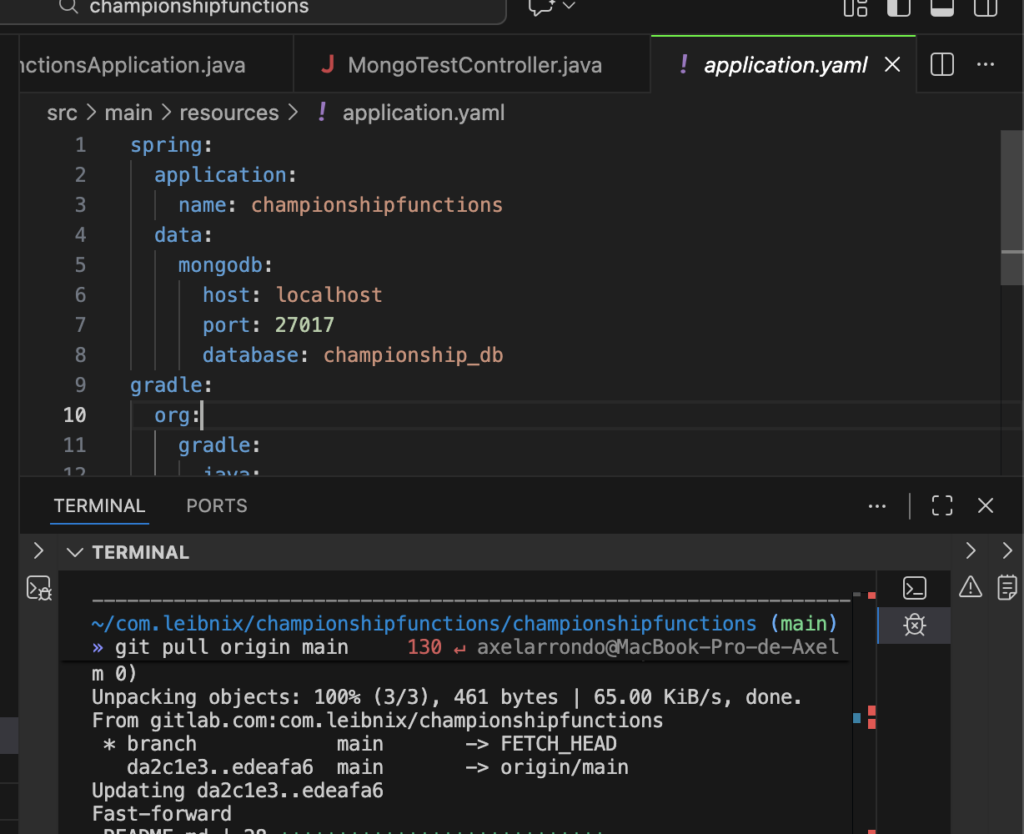Open the panel's ellipsis views menu
This screenshot has width=1024, height=834.
click(x=877, y=506)
